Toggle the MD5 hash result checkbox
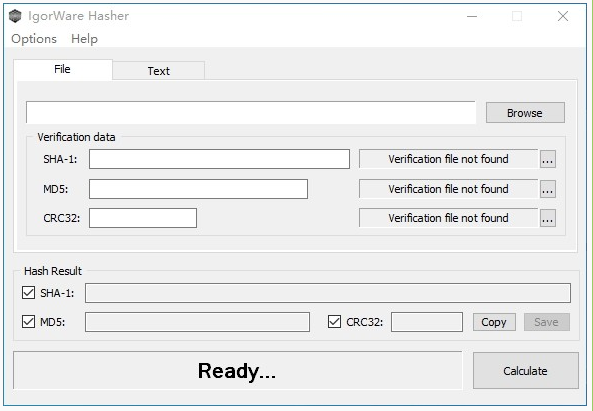This screenshot has width=593, height=411. (x=28, y=322)
